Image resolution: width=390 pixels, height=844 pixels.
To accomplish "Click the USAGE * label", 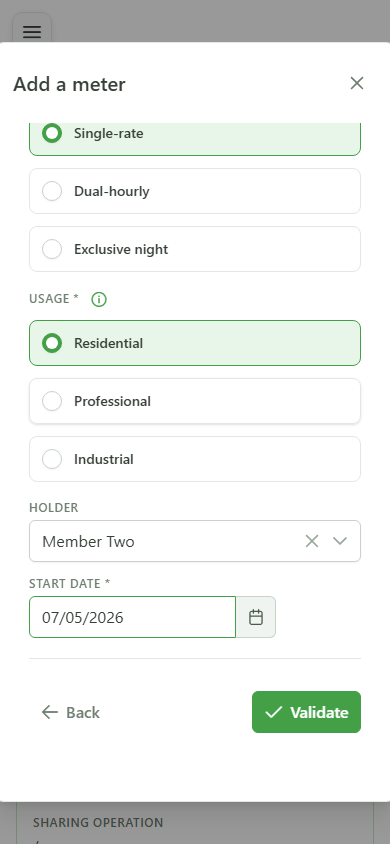I will (x=54, y=299).
